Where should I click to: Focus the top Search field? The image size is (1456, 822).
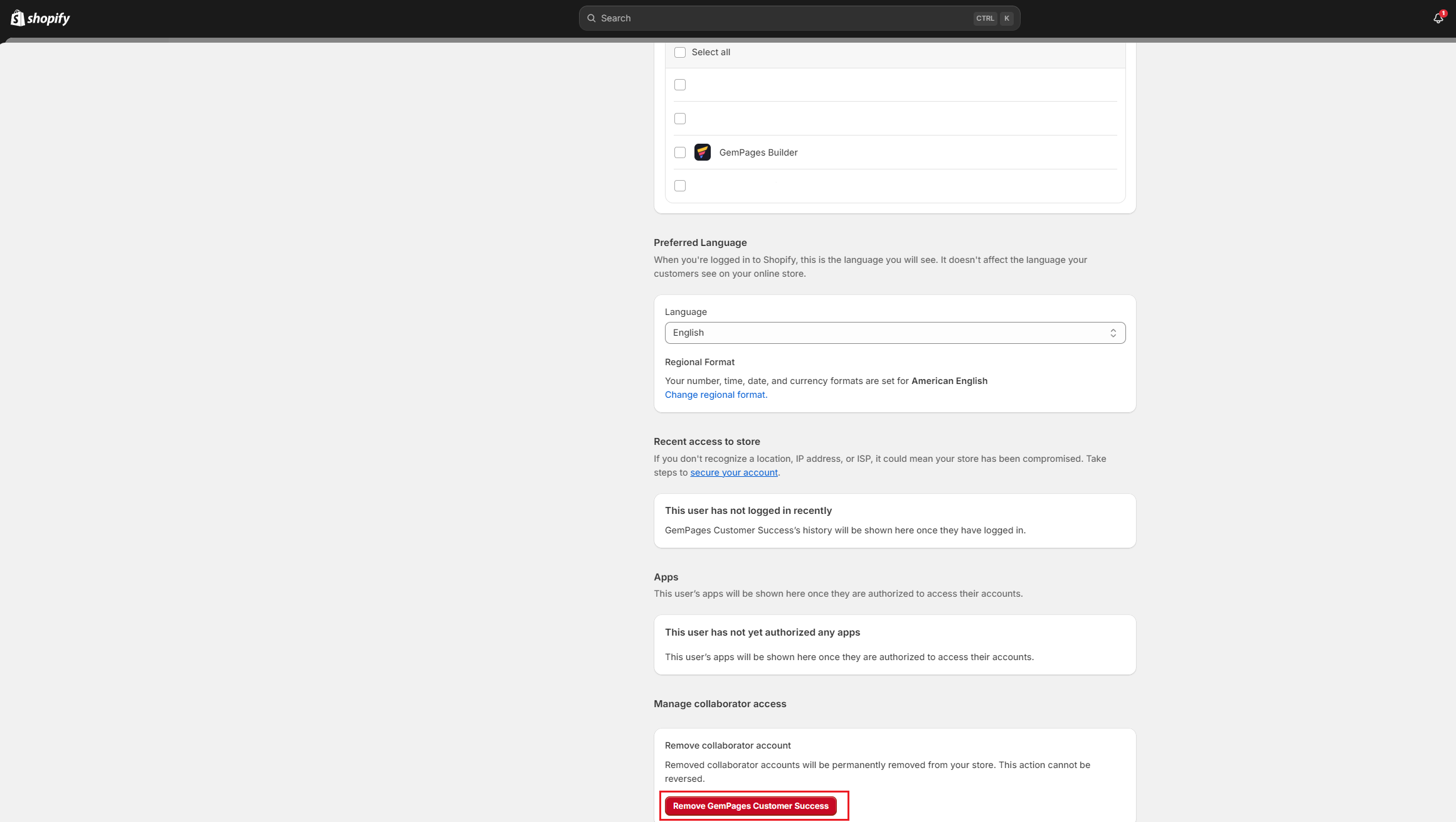[x=784, y=18]
